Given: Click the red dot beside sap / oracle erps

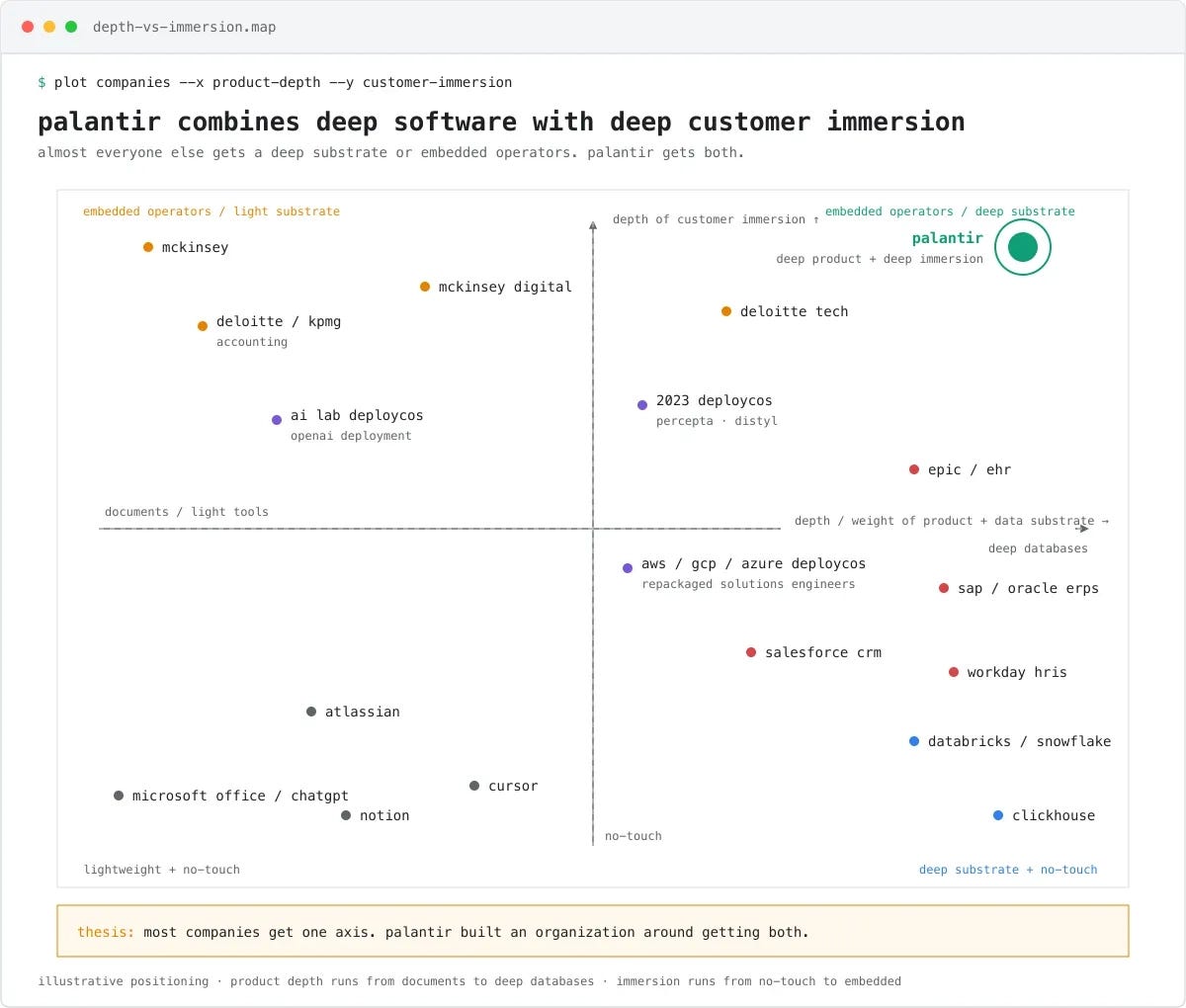Looking at the screenshot, I should [944, 588].
